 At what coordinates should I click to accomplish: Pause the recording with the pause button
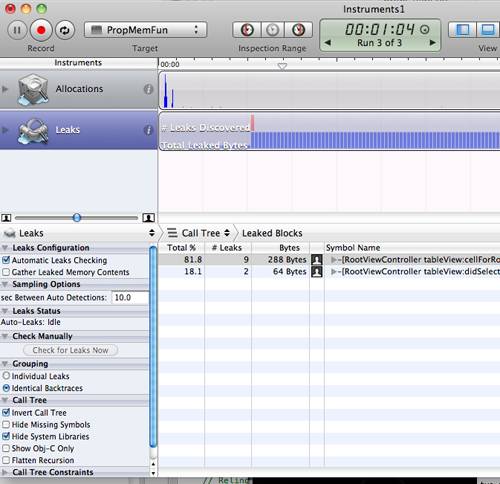pos(17,30)
